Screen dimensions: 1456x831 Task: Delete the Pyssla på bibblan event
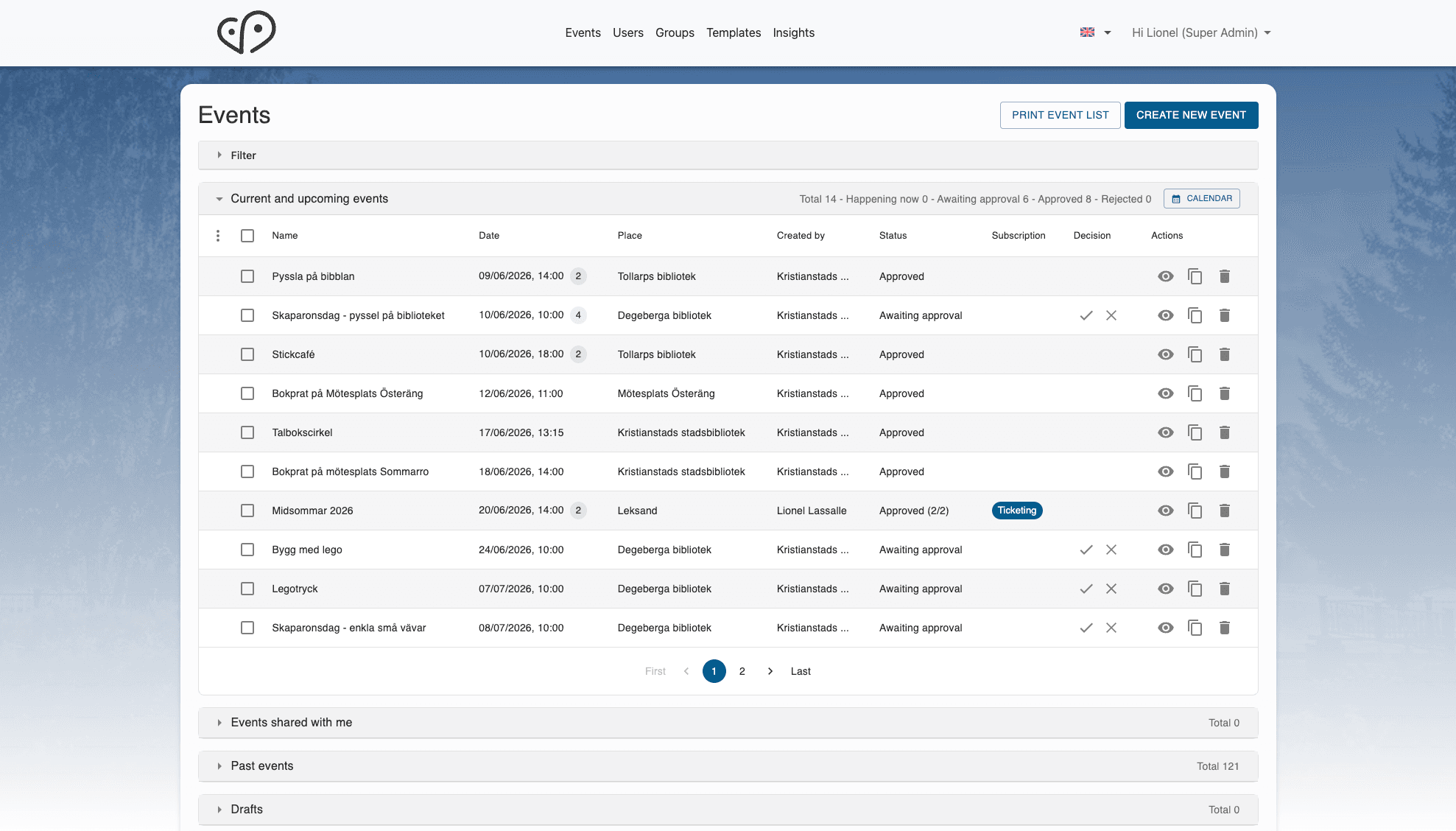1224,276
